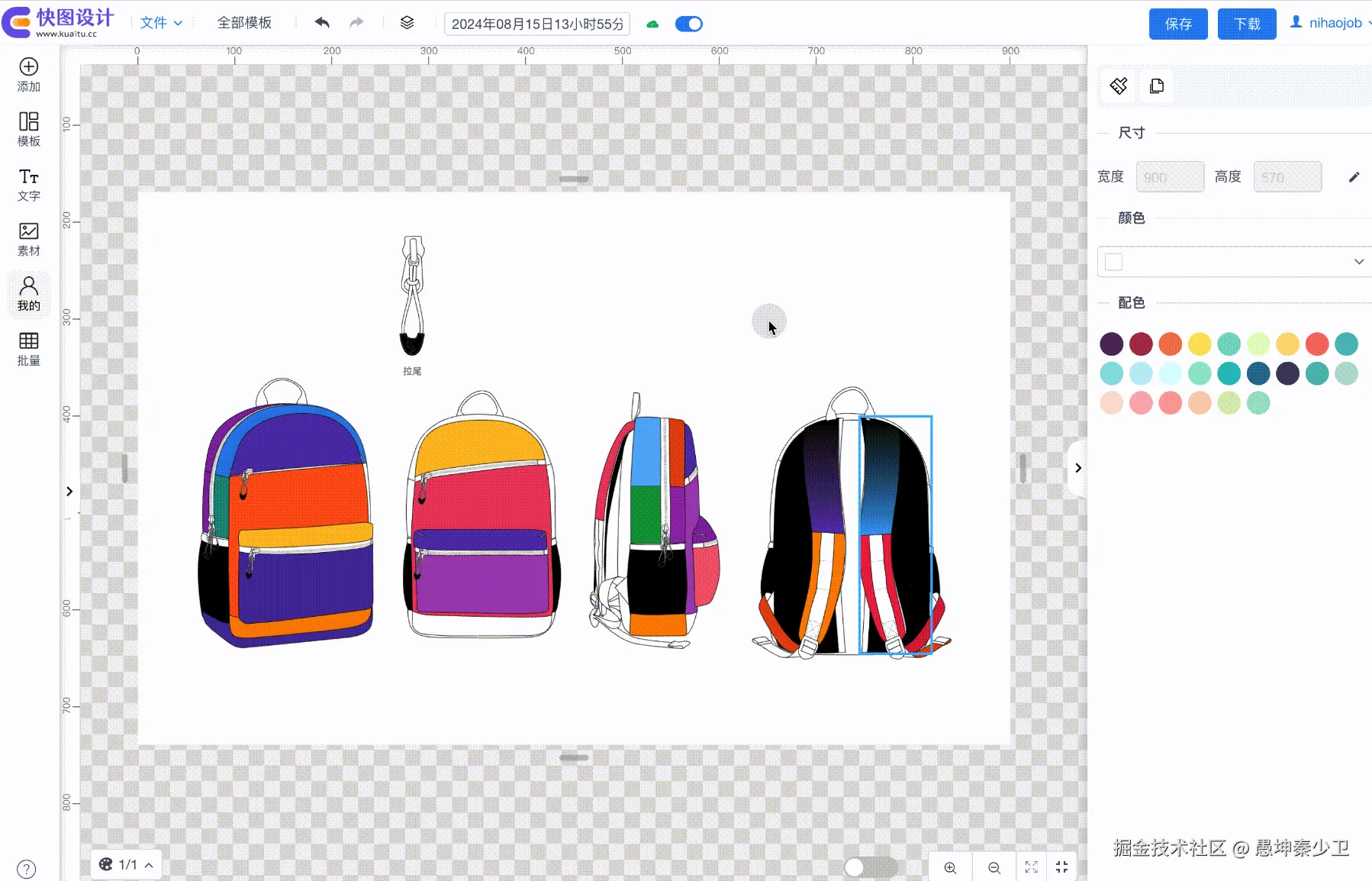Open 全部模板 all templates
Viewport: 1372px width, 881px height.
click(244, 23)
